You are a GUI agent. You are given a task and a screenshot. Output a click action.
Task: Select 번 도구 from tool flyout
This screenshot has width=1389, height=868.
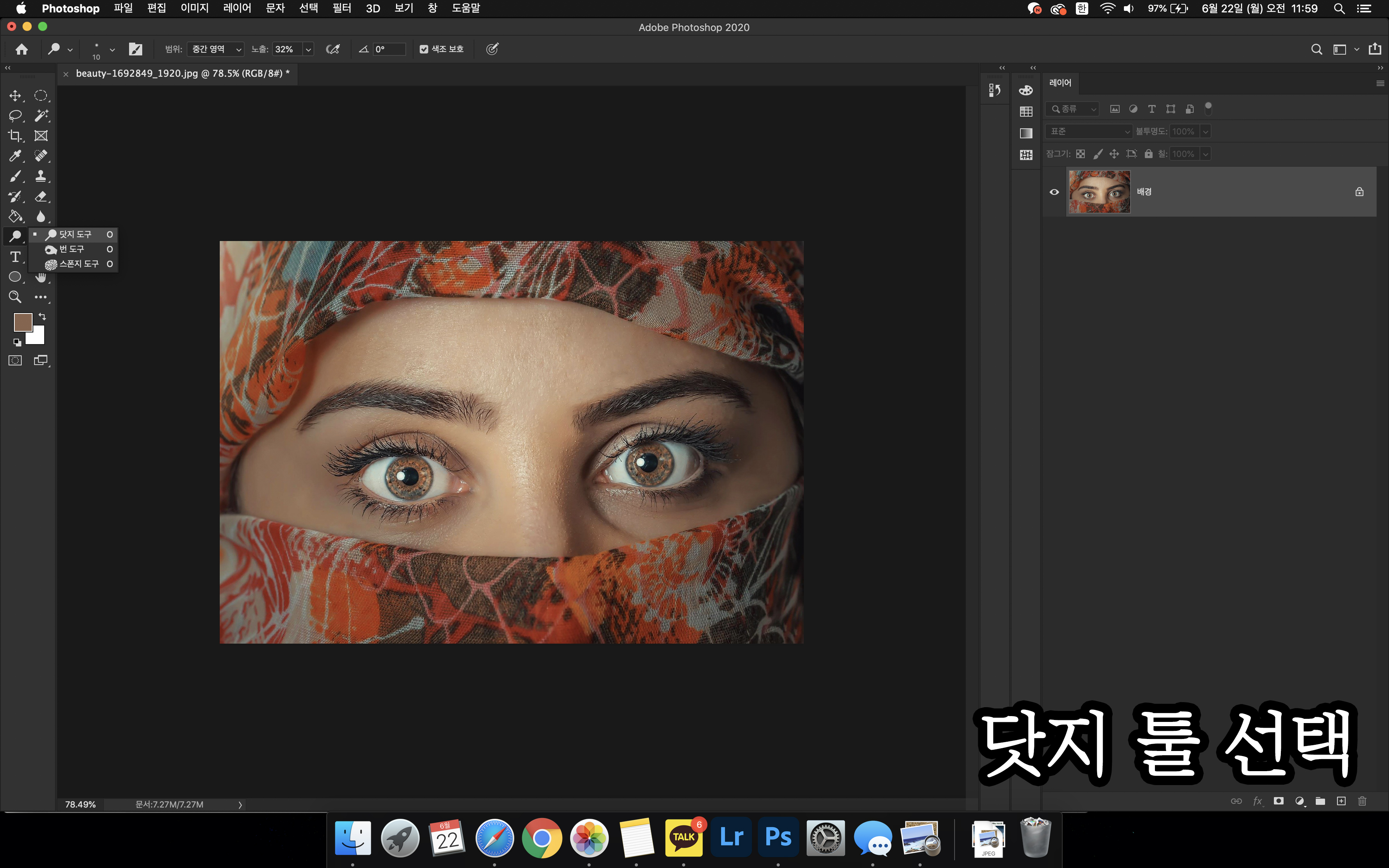[x=72, y=249]
